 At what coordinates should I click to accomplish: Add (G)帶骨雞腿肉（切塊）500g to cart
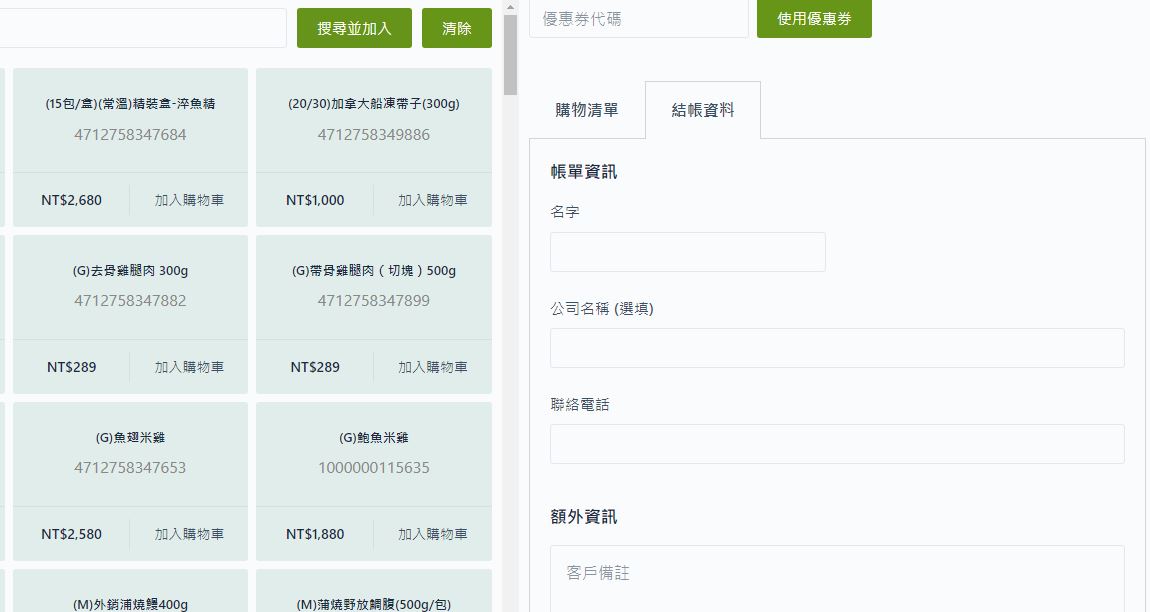(x=433, y=367)
